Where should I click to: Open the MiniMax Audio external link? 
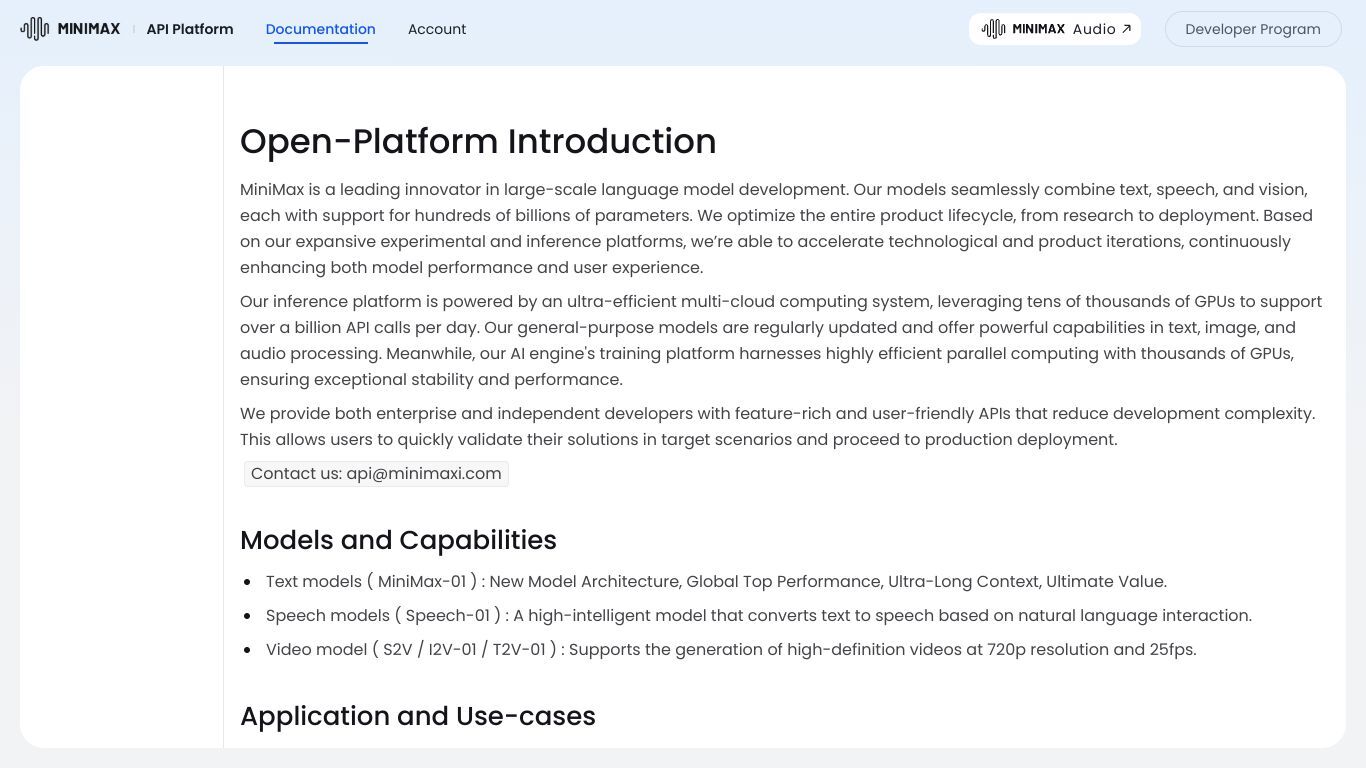point(1055,29)
